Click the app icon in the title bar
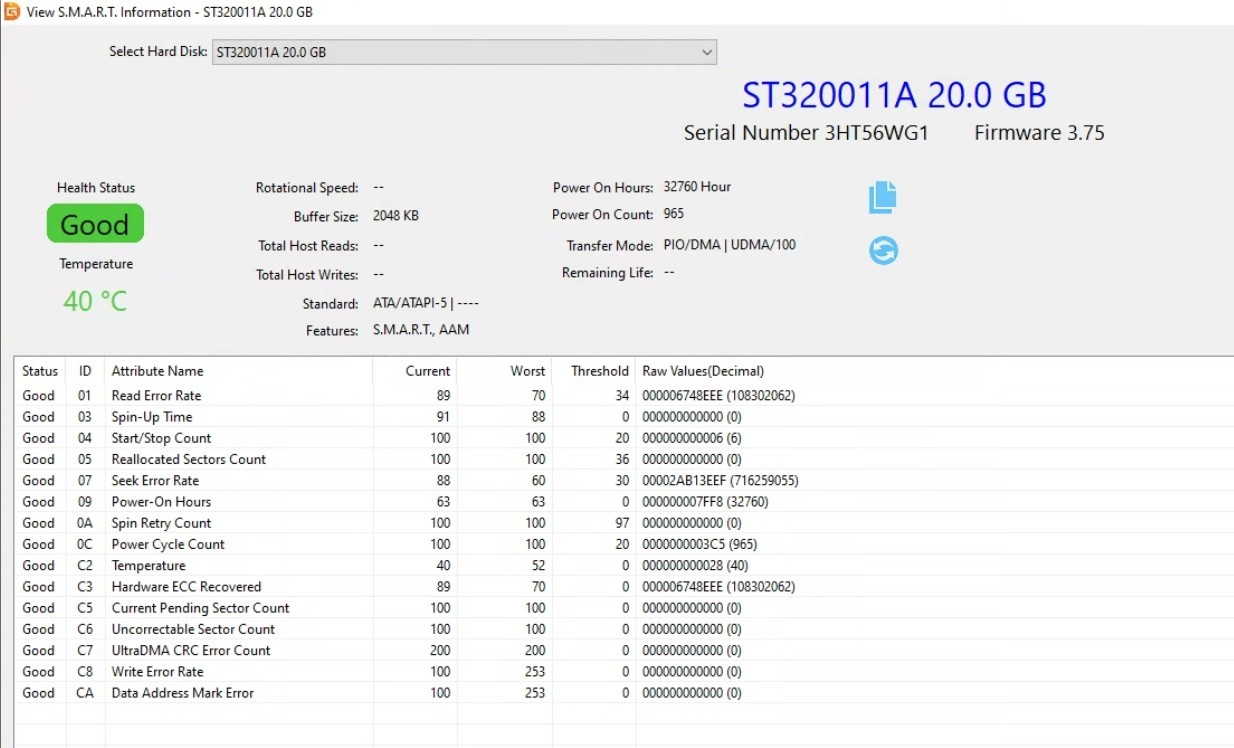1234x748 pixels. [x=12, y=12]
